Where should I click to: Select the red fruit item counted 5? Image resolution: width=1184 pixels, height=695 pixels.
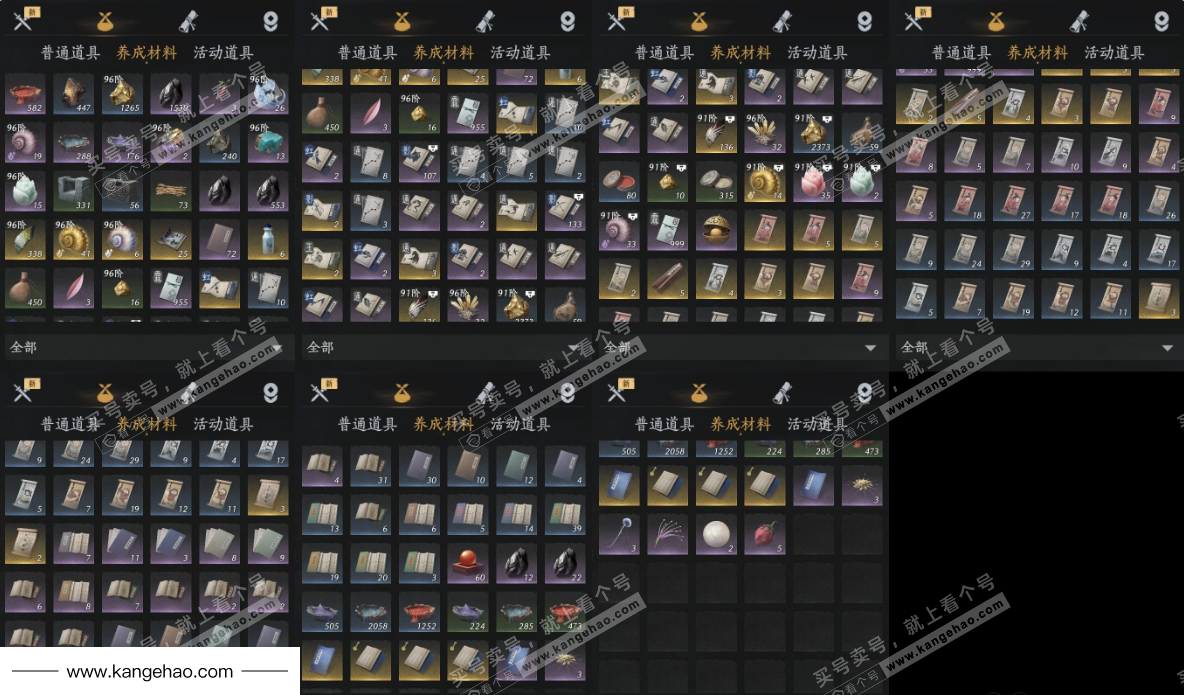tap(764, 534)
